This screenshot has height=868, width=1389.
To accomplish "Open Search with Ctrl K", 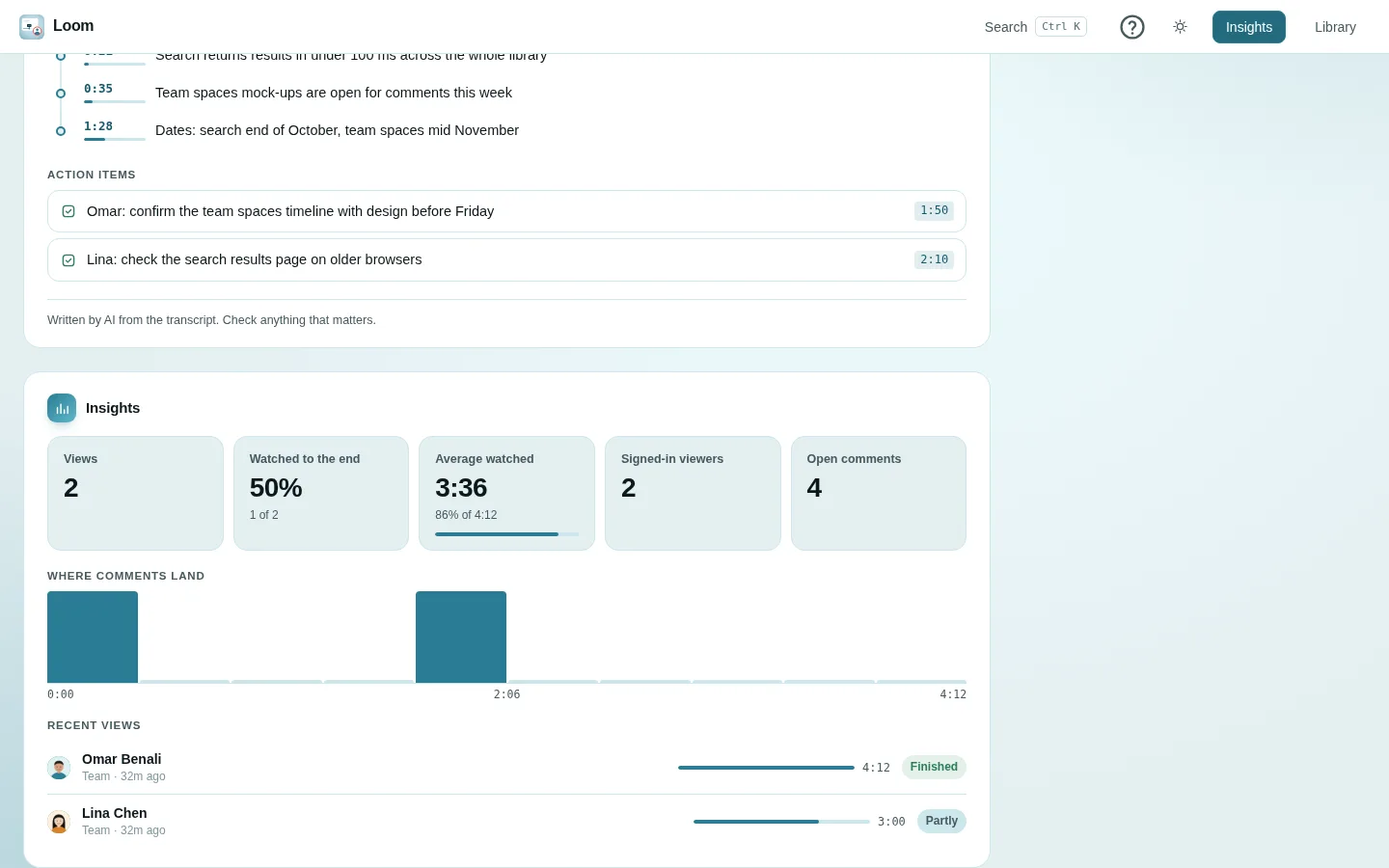I will [x=1035, y=27].
